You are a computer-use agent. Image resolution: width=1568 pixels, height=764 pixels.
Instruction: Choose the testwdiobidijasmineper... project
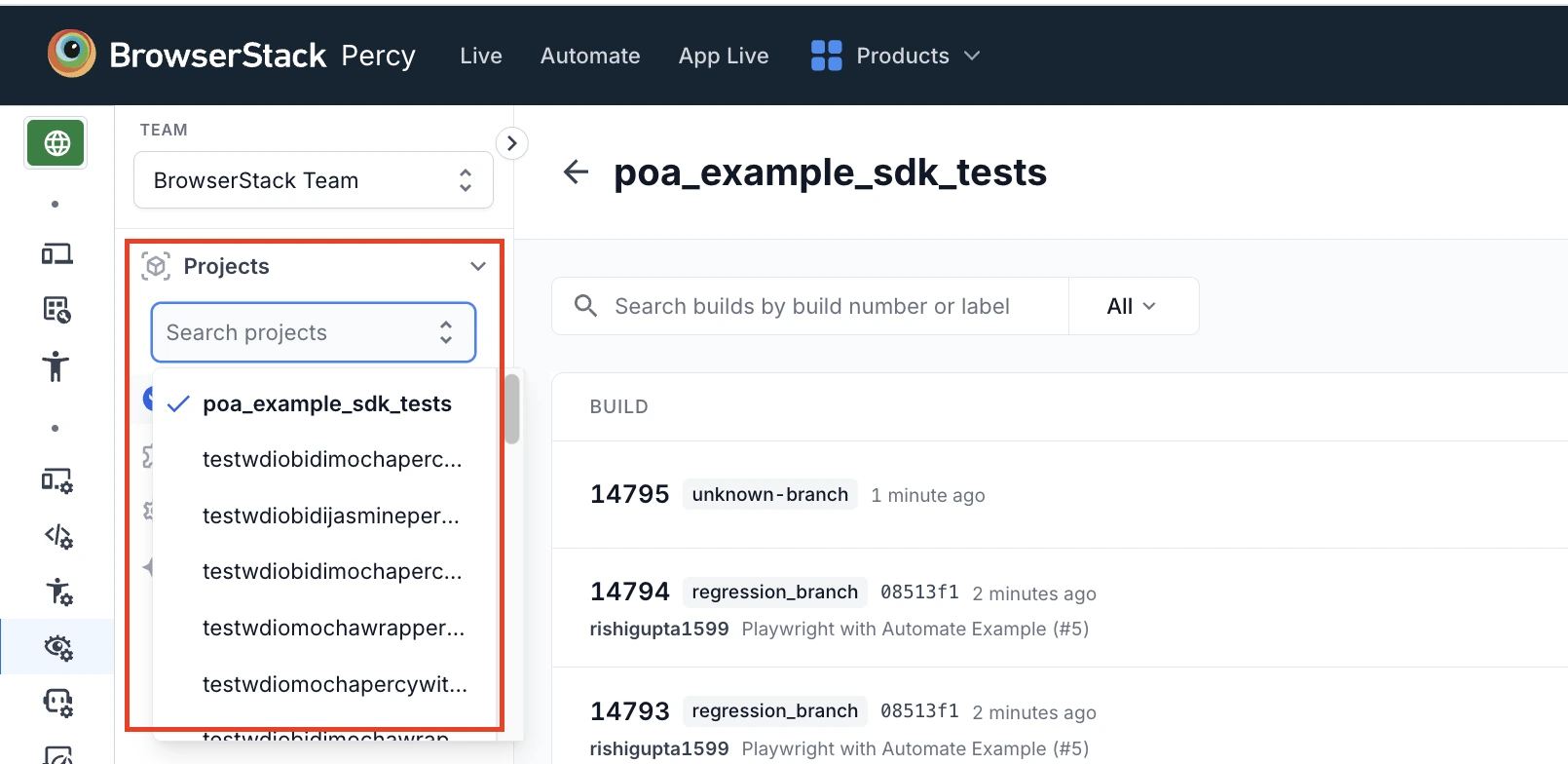click(326, 516)
